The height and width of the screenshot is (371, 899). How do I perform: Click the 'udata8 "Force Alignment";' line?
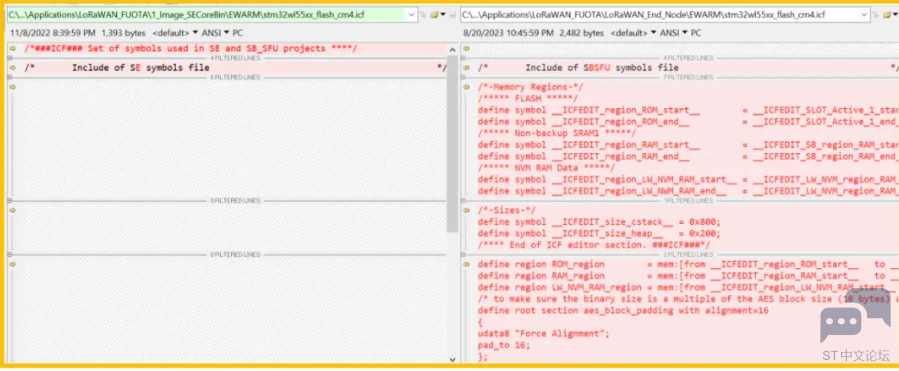tap(544, 333)
